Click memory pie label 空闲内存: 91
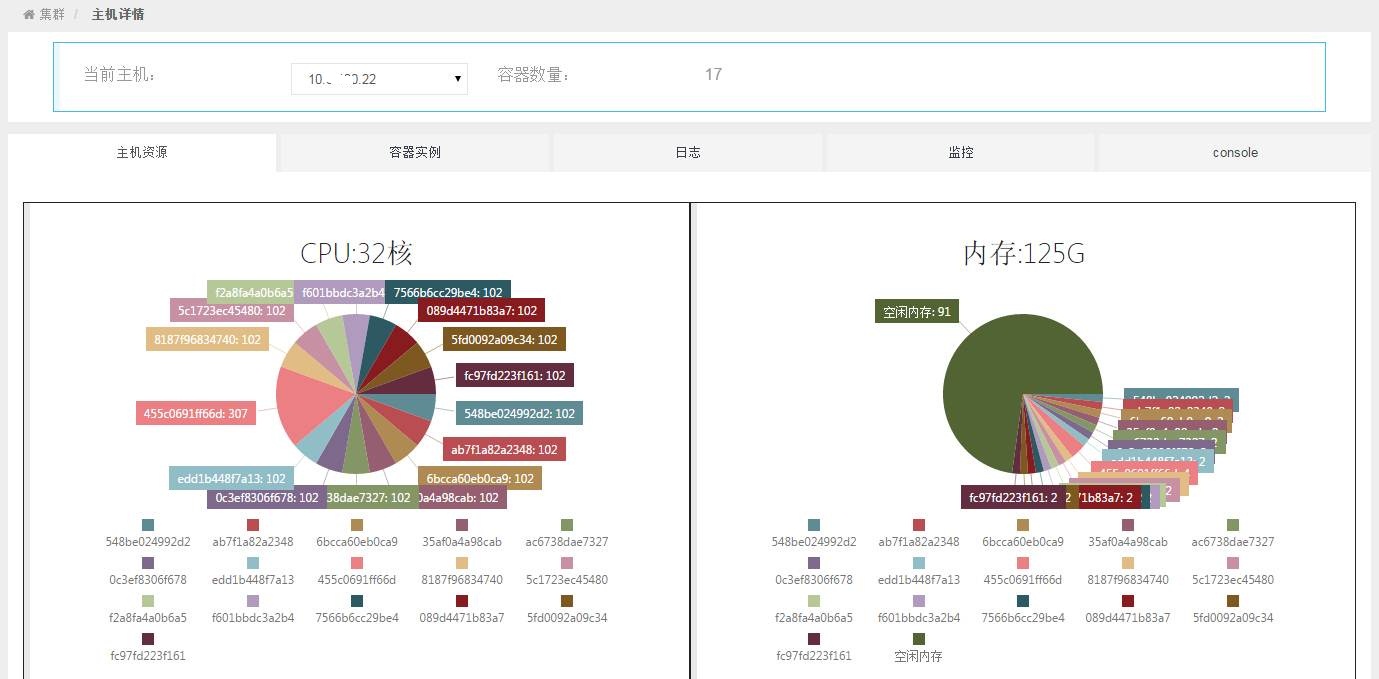1379x679 pixels. point(916,312)
